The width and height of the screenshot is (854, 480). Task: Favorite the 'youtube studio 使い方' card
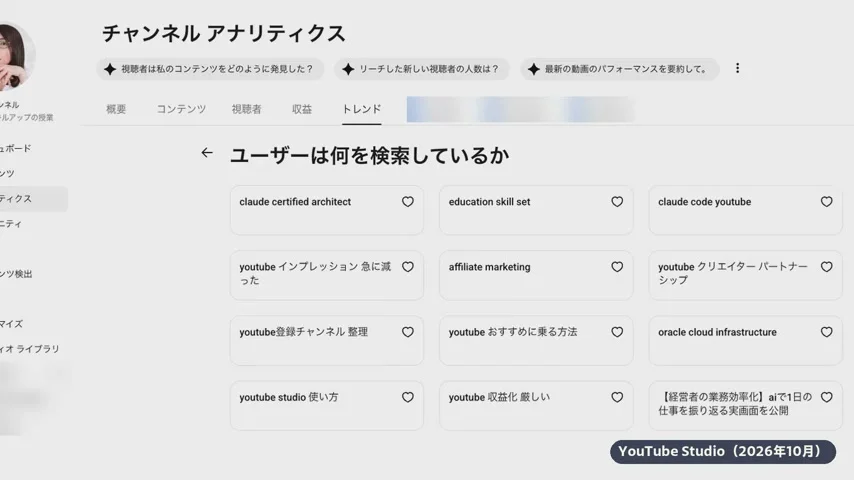407,398
